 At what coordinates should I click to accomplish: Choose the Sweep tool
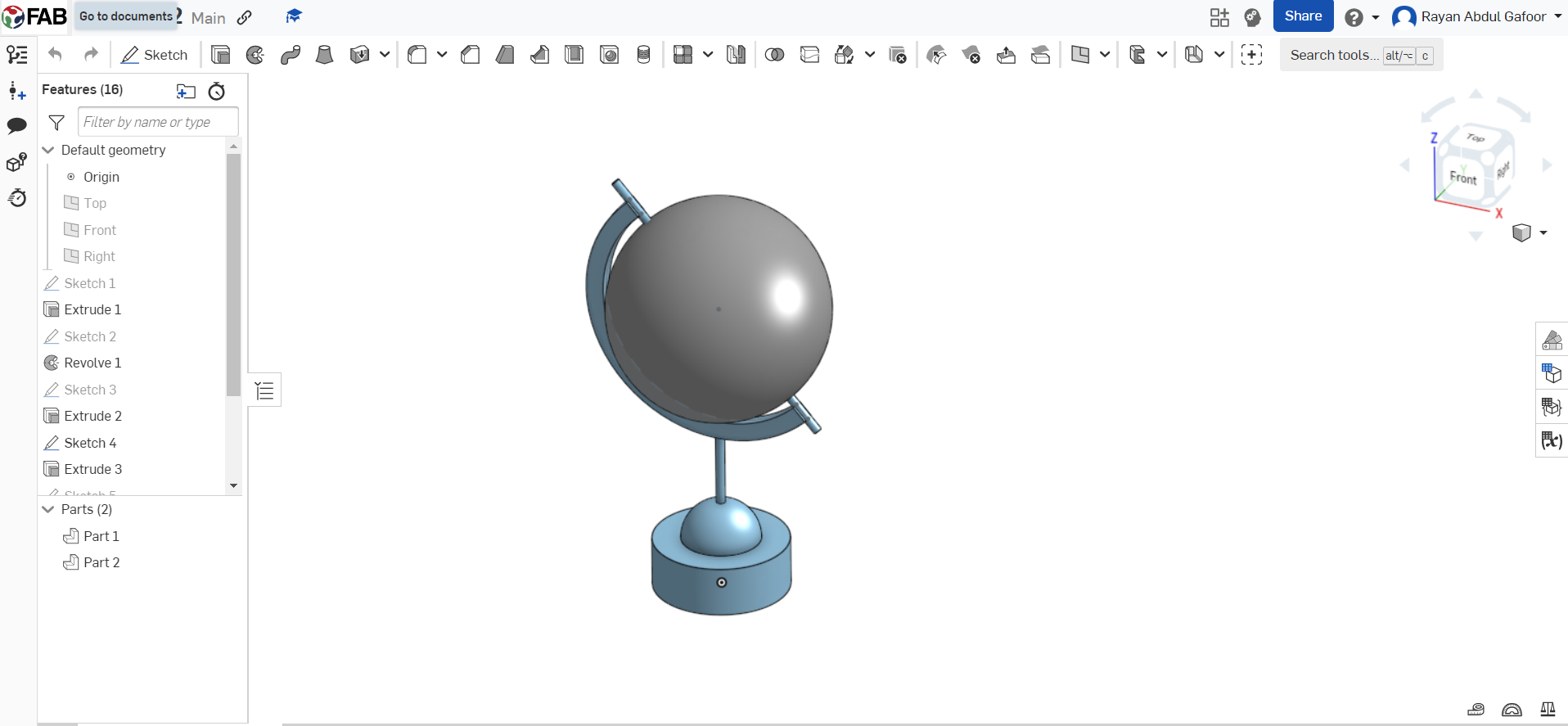(290, 55)
